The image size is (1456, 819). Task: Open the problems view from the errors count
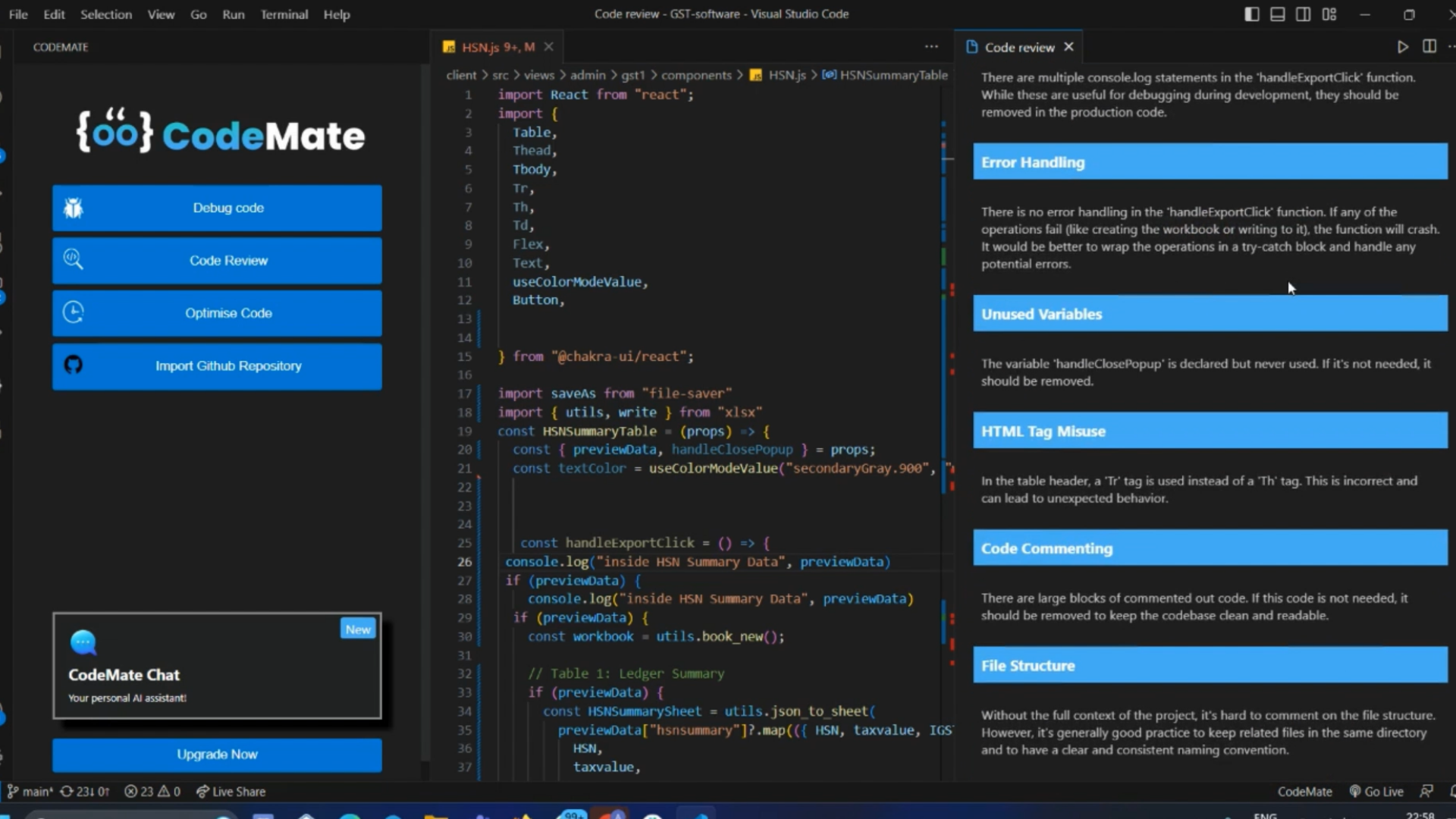coord(139,792)
